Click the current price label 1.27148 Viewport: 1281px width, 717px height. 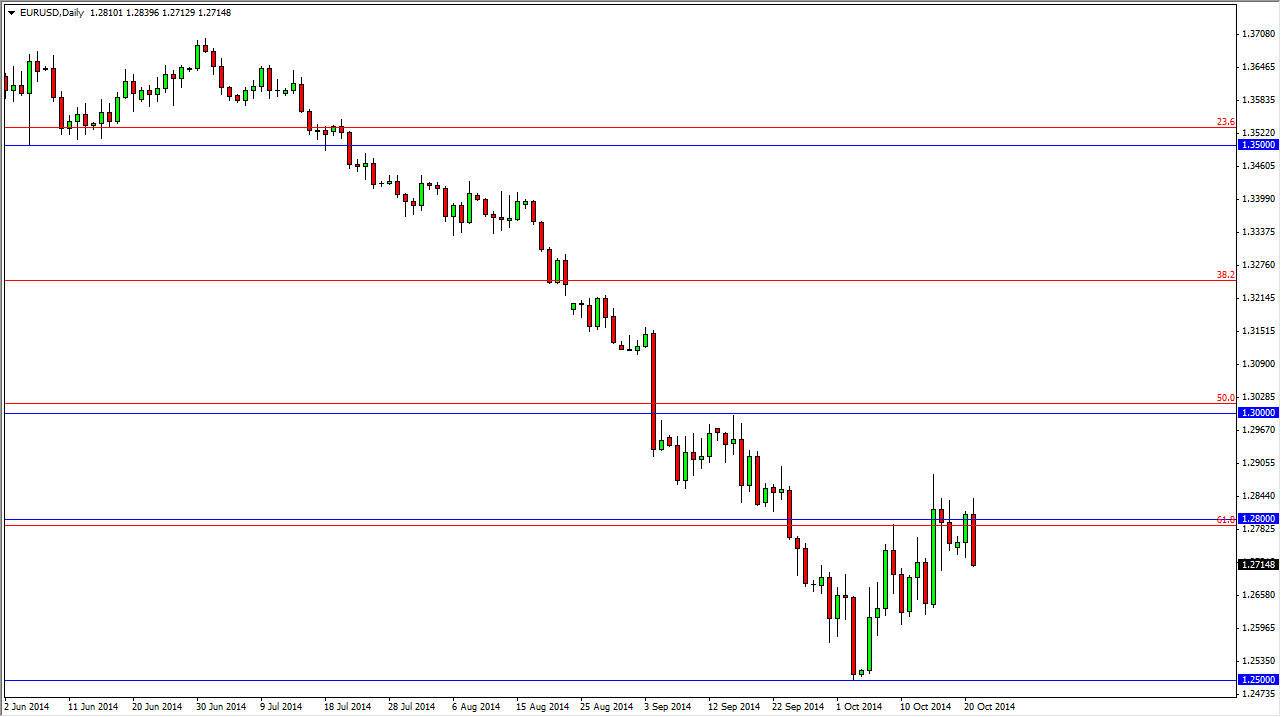tap(1257, 564)
